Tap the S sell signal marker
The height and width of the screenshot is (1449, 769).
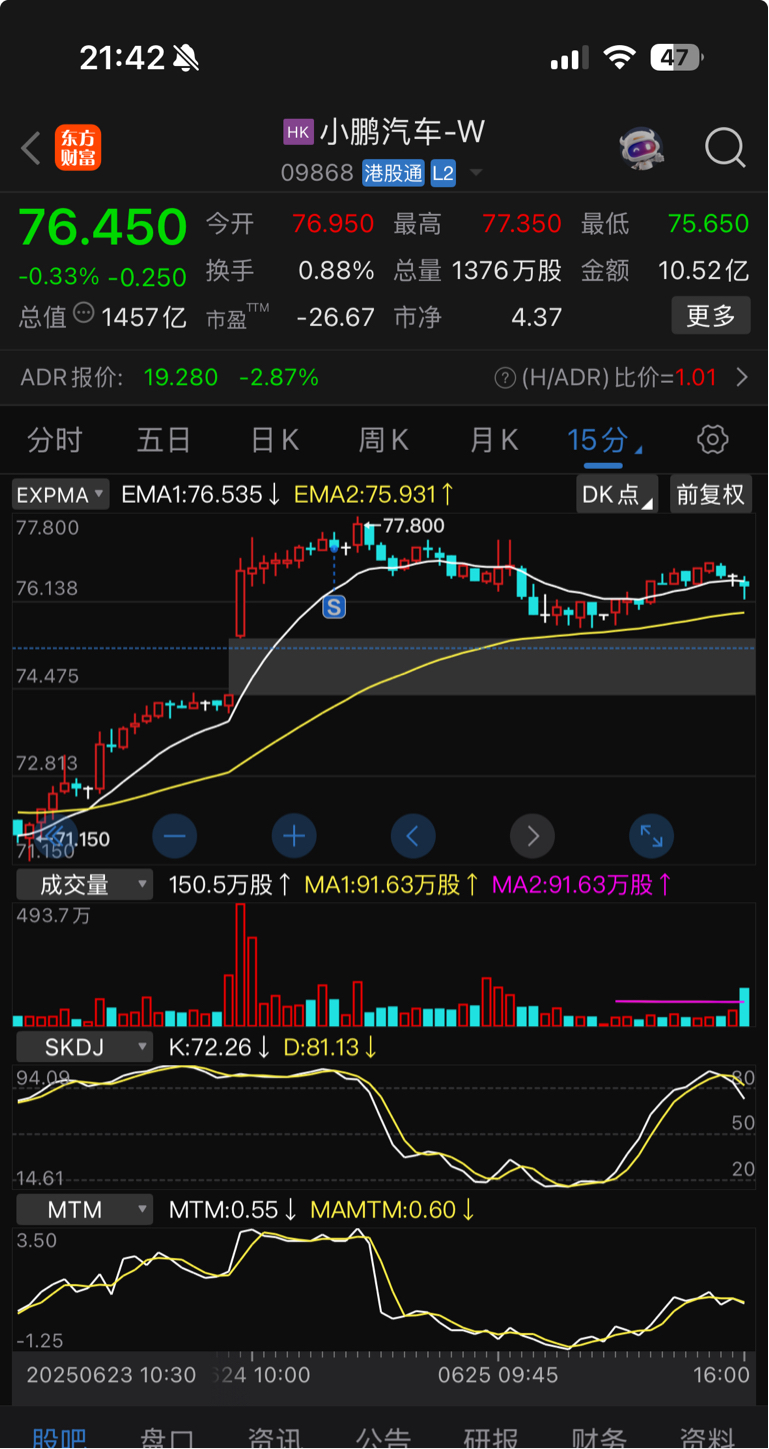pos(333,606)
